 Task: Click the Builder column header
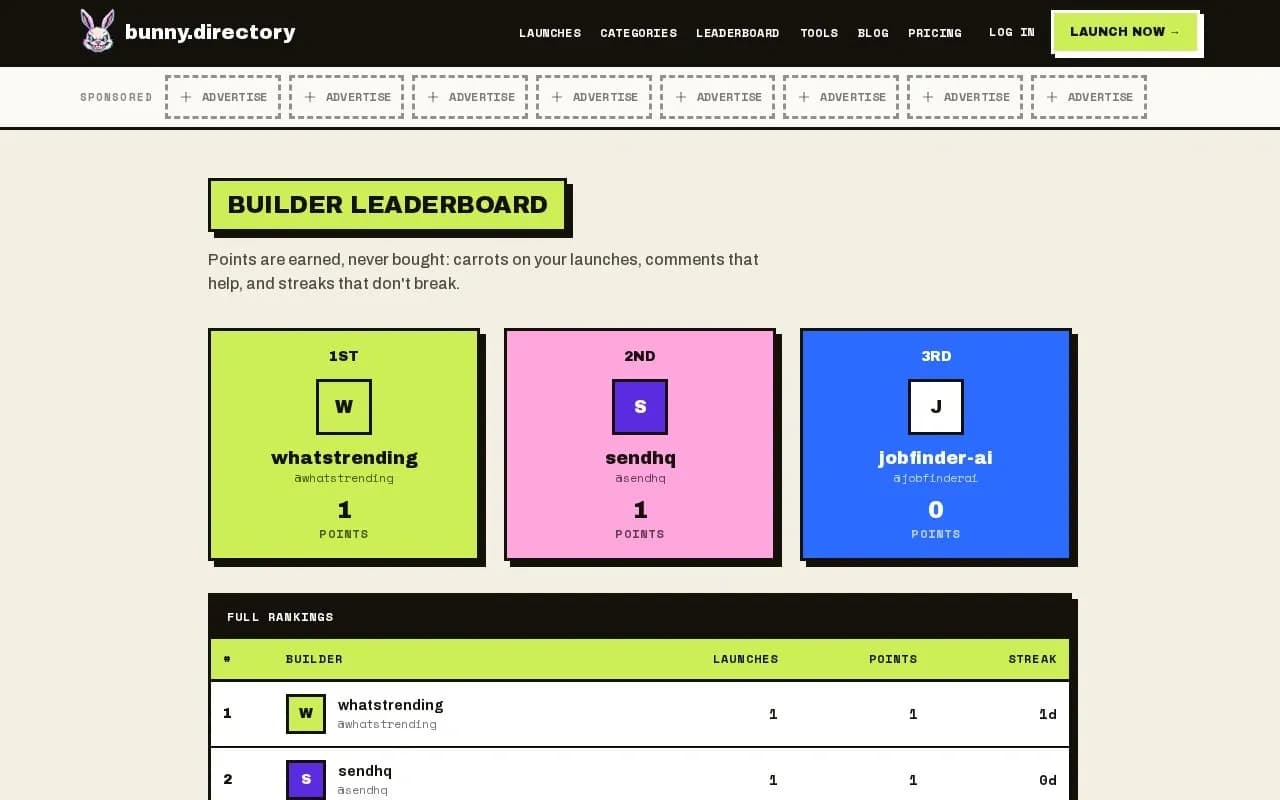pos(314,659)
